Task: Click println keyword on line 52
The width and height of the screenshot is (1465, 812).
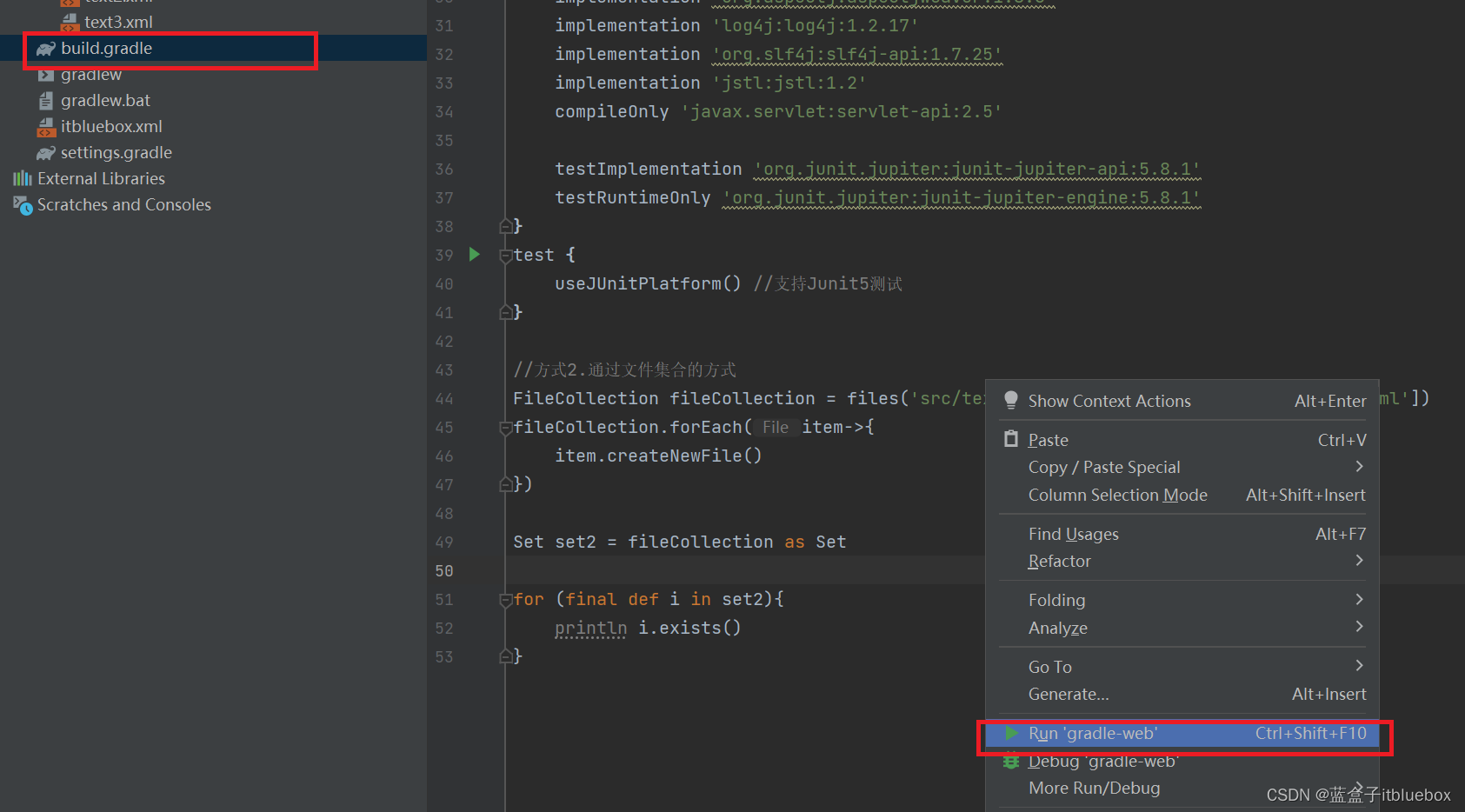Action: [591, 628]
